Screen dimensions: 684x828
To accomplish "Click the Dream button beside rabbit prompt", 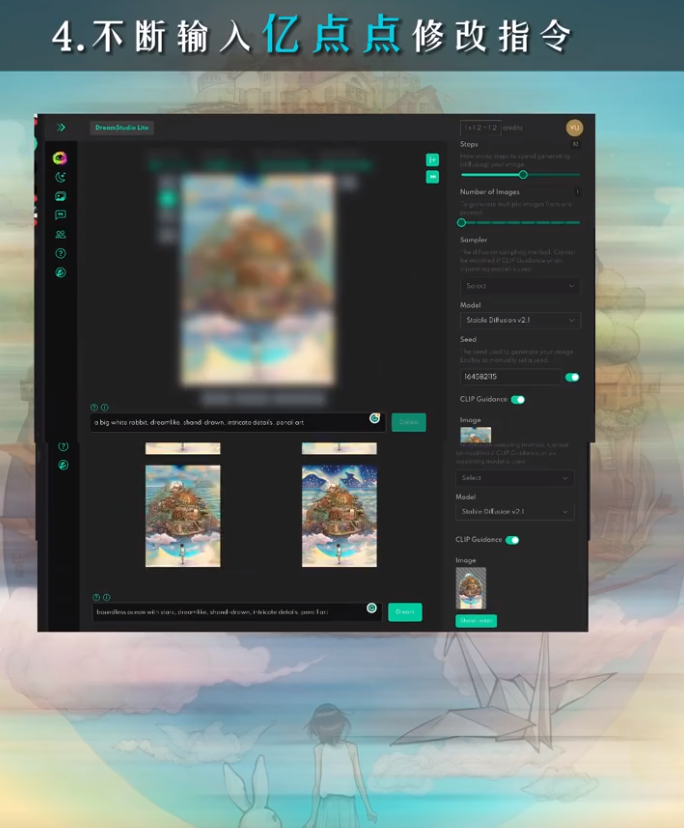I will click(x=408, y=422).
